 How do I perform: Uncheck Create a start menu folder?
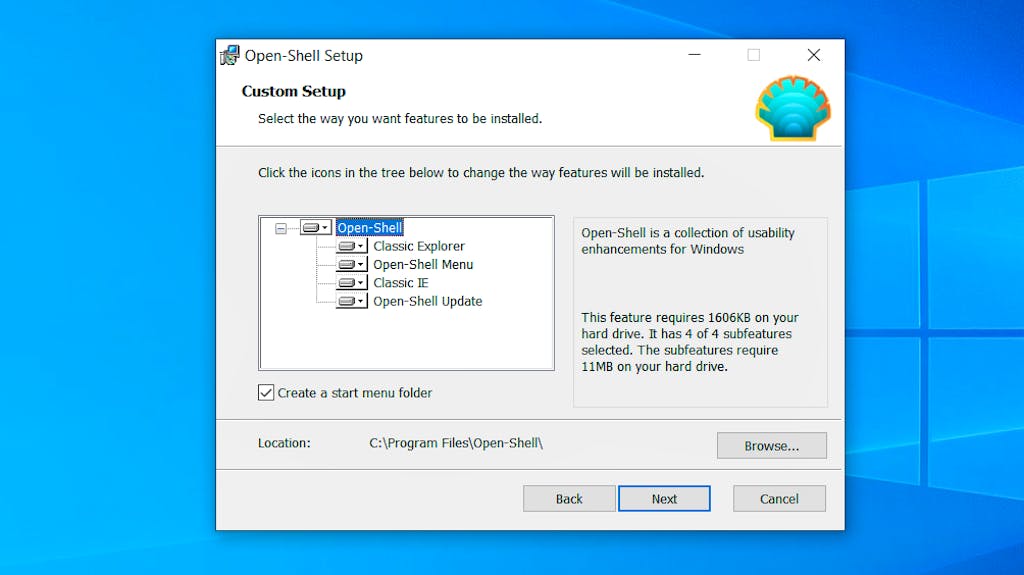click(x=266, y=393)
